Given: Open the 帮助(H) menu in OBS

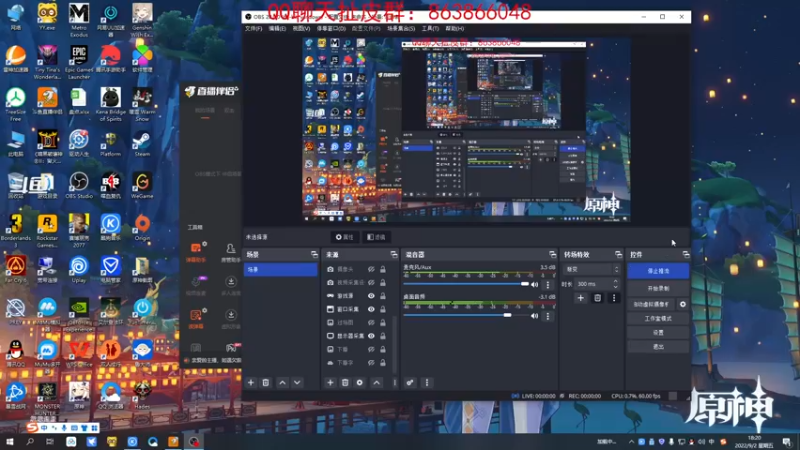Looking at the screenshot, I should [x=455, y=29].
